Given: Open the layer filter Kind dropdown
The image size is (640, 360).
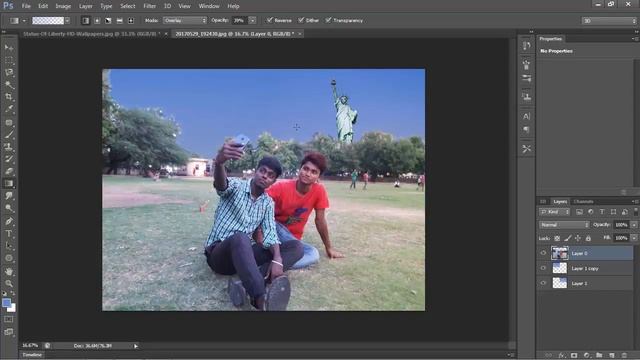Looking at the screenshot, I should (555, 212).
